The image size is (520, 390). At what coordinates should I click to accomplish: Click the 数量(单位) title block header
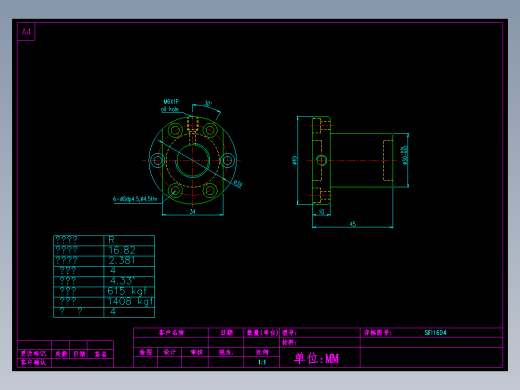click(262, 332)
